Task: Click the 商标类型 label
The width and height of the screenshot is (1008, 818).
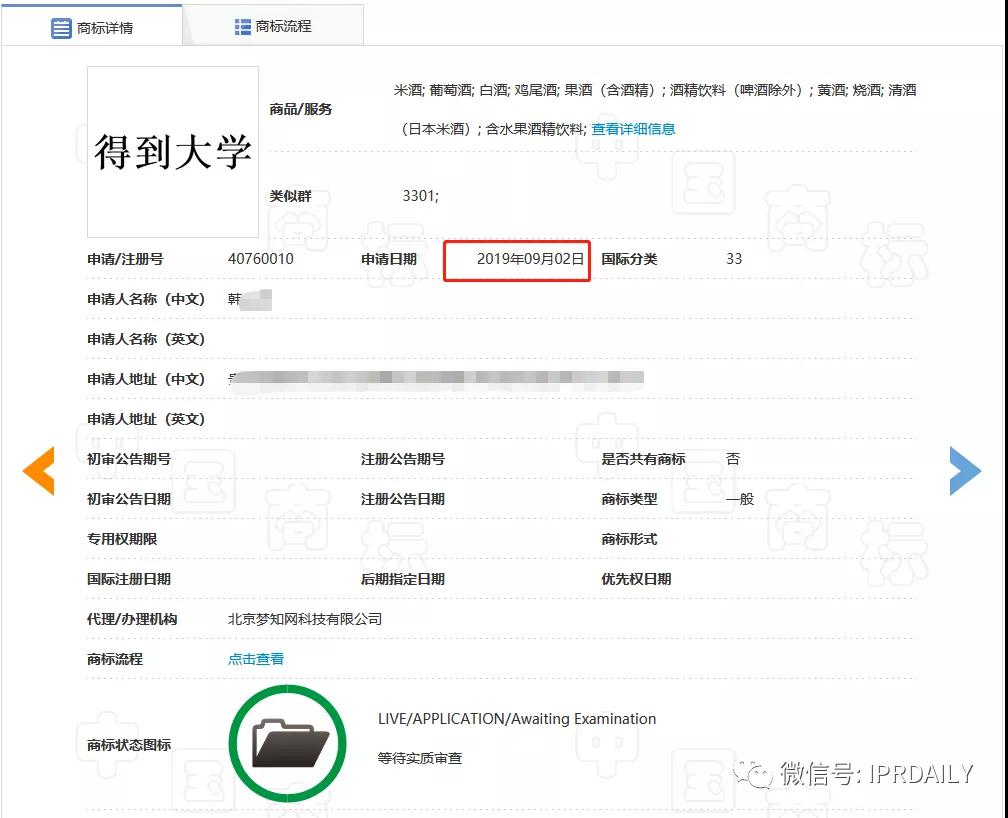Action: pyautogui.click(x=629, y=499)
